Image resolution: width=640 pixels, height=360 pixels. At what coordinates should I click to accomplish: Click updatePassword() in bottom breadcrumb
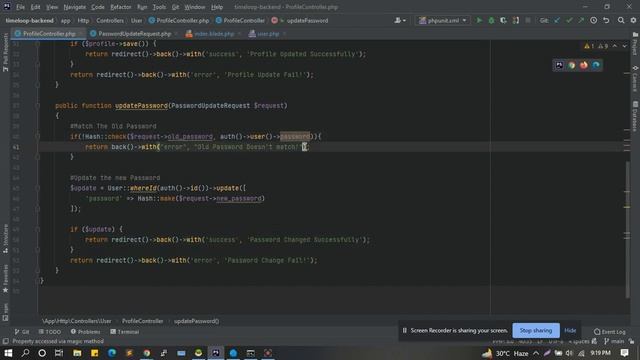pyautogui.click(x=196, y=321)
